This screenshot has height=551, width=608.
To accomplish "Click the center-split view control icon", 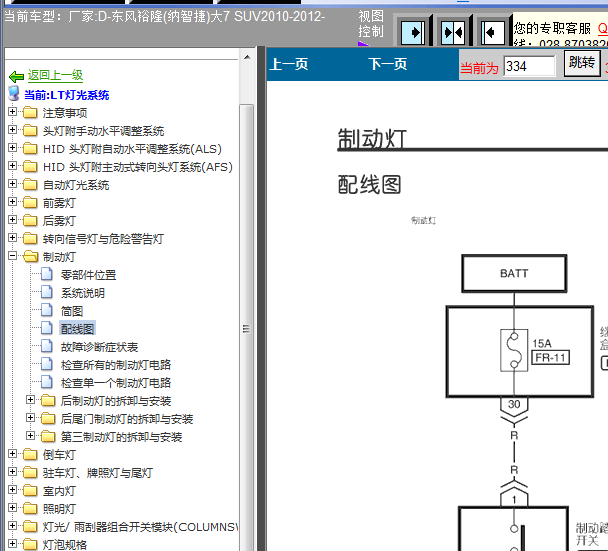I will (453, 33).
